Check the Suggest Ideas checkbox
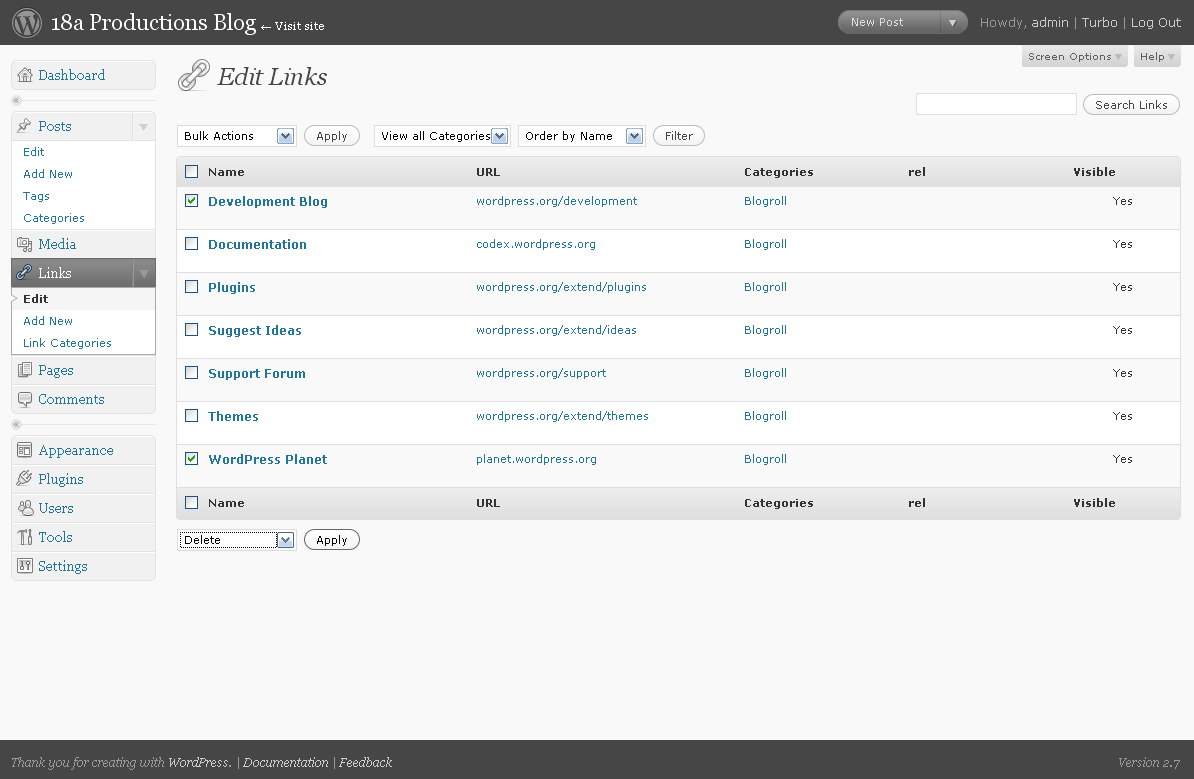This screenshot has height=779, width=1194. (x=192, y=330)
